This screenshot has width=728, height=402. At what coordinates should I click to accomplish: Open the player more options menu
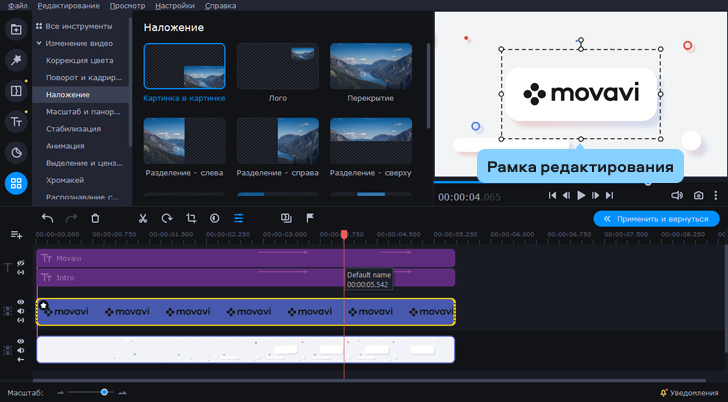click(x=718, y=196)
